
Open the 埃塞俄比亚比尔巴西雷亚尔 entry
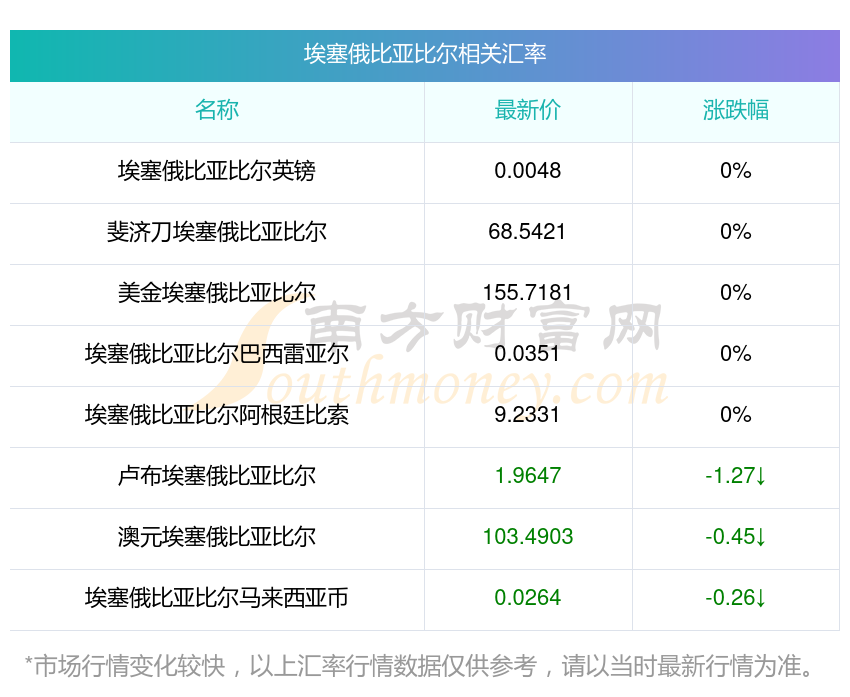click(x=217, y=354)
